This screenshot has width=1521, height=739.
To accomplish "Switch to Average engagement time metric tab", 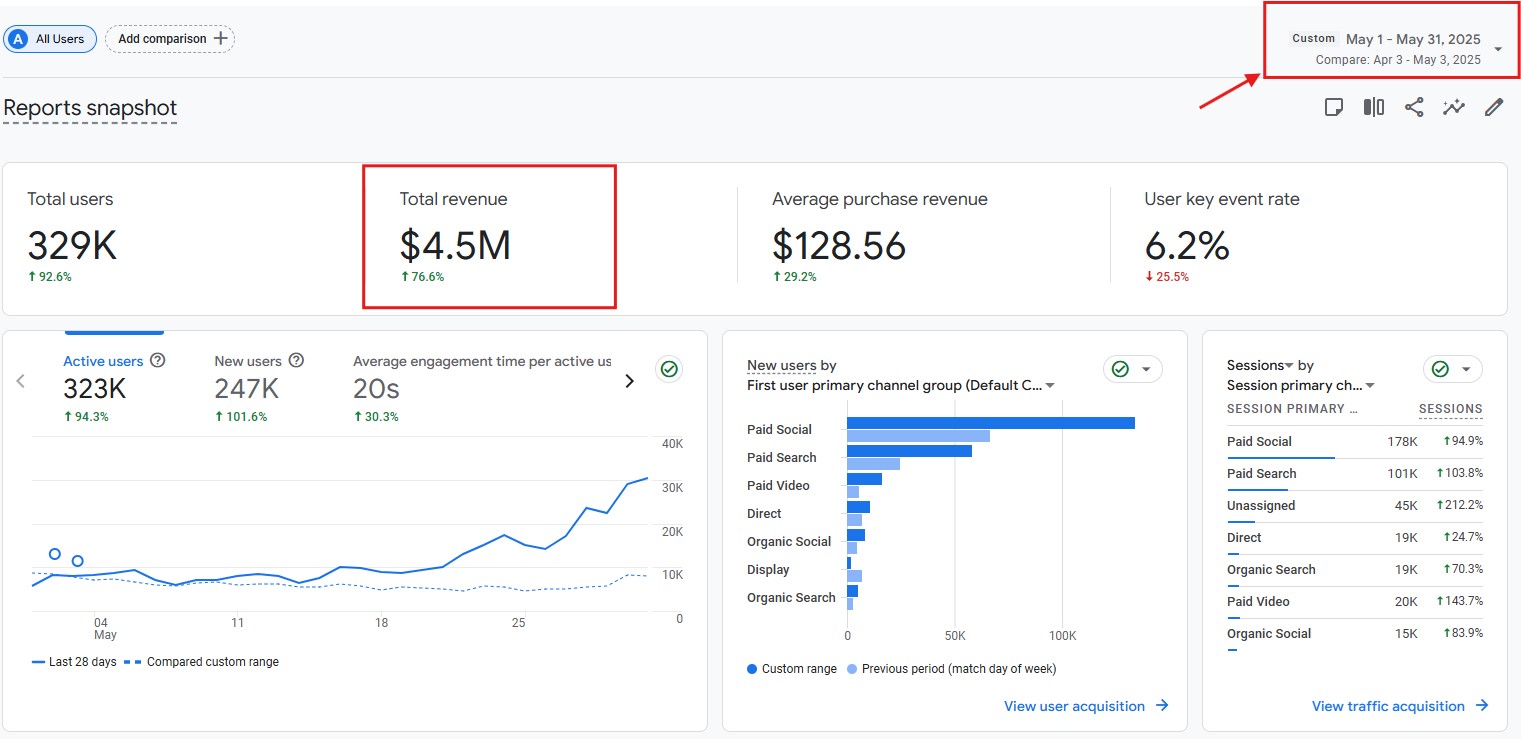I will pyautogui.click(x=482, y=387).
